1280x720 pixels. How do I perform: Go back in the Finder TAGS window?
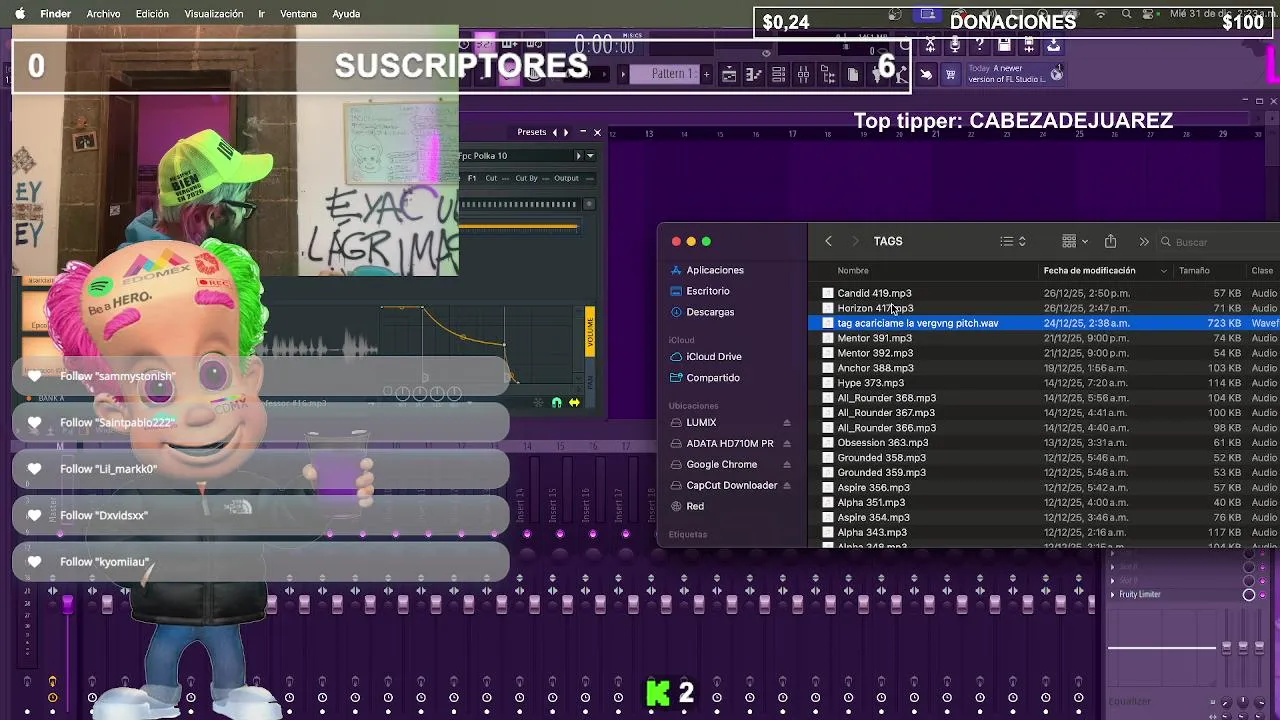pos(828,241)
